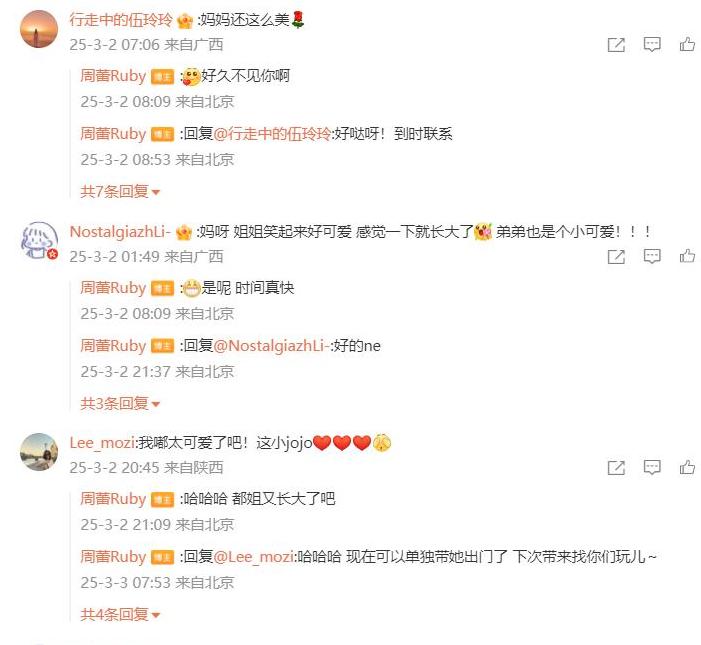
Task: Forward the Lee_mozi comment
Action: 616,468
